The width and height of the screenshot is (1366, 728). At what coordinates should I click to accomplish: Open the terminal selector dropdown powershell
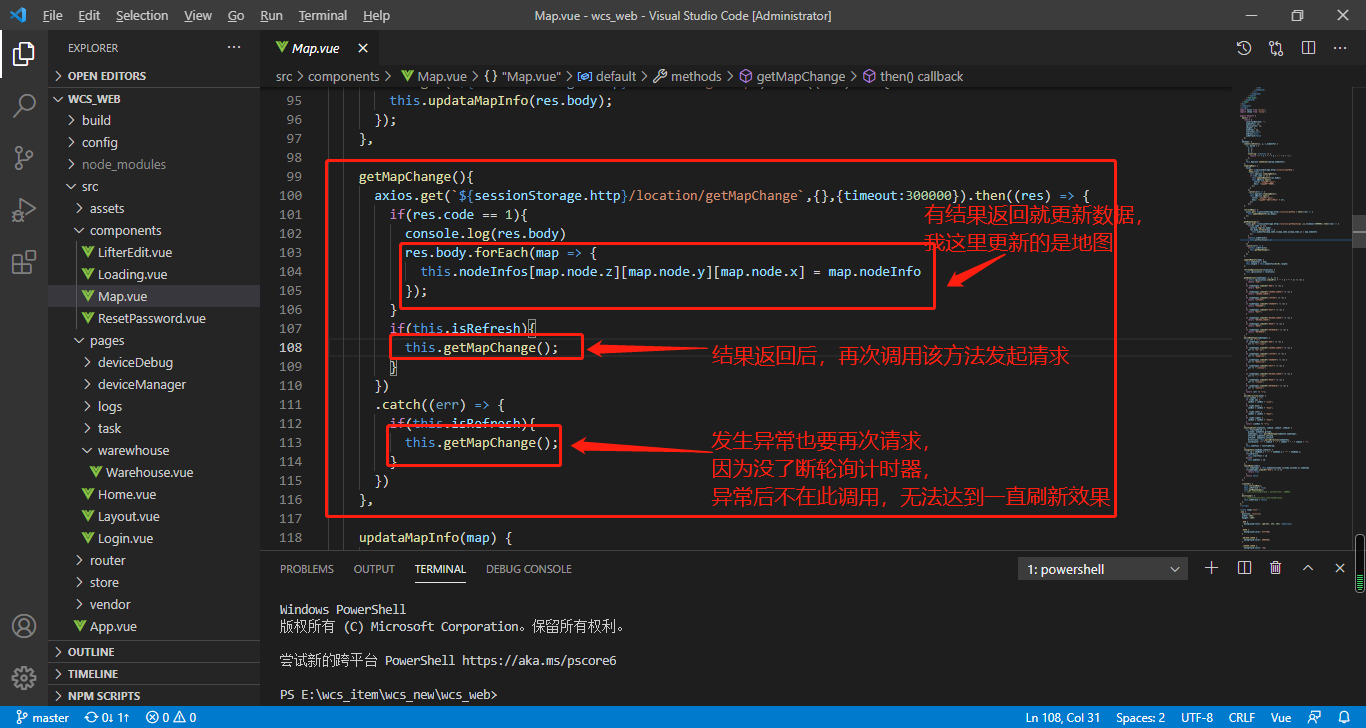(x=1104, y=569)
